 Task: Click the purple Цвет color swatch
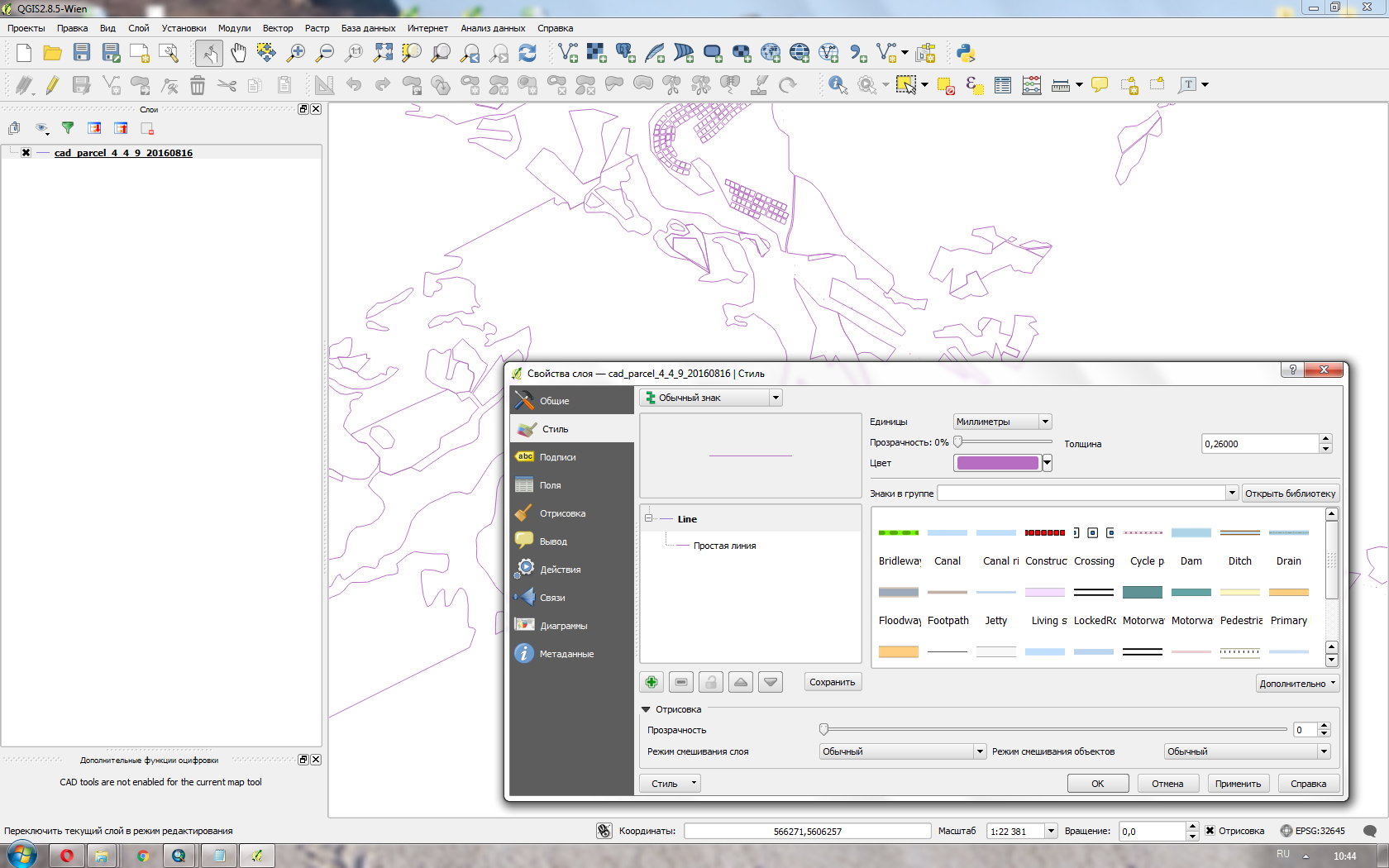(997, 463)
